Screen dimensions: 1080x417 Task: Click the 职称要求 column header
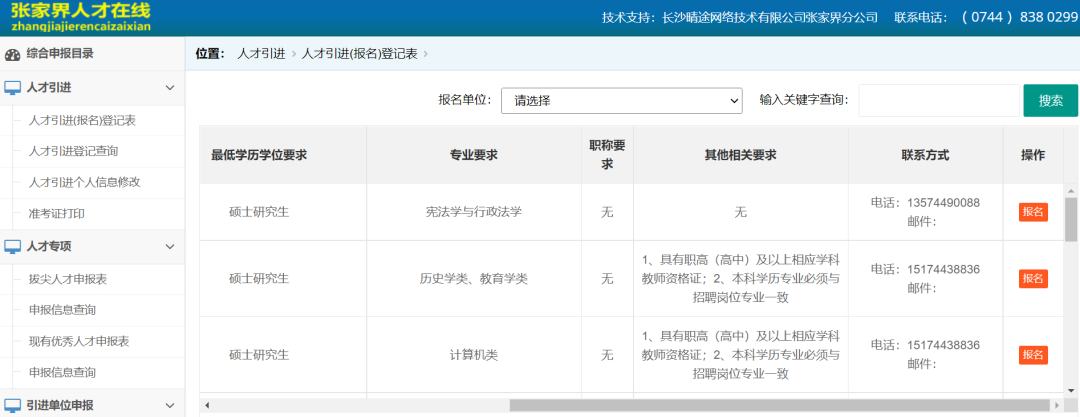[x=607, y=155]
